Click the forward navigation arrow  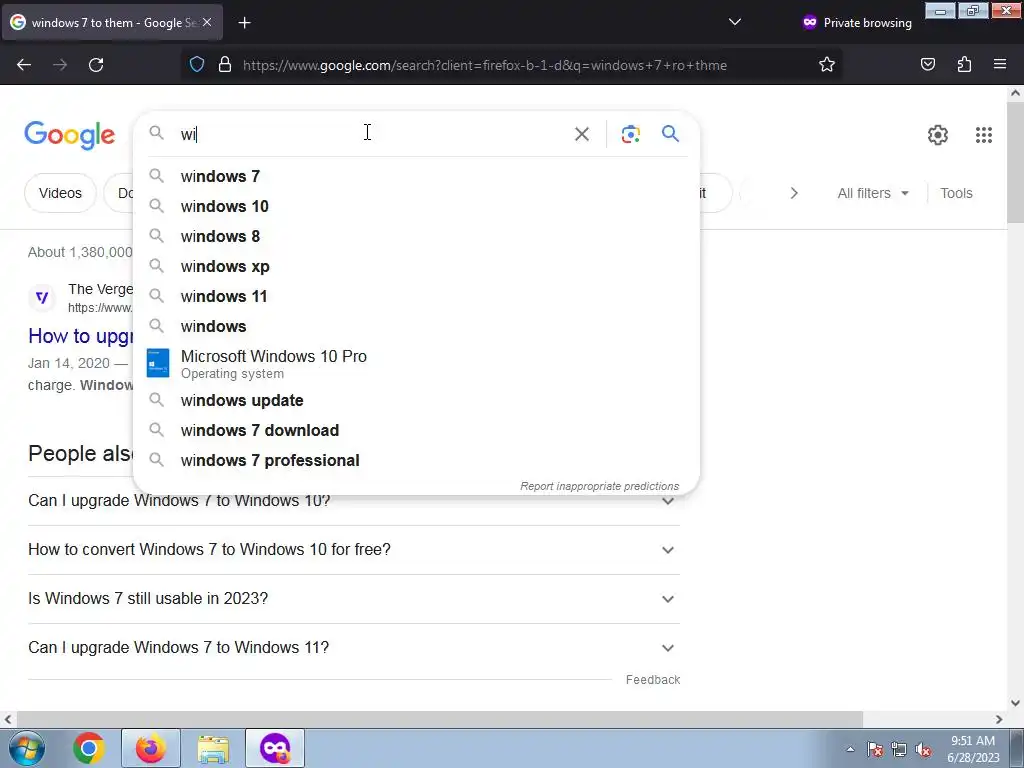(x=60, y=65)
